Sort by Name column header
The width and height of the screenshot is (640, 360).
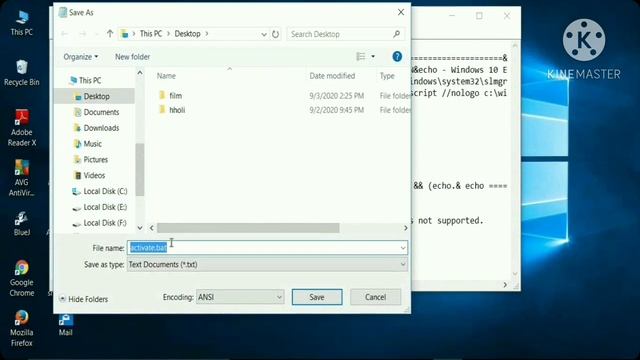point(166,76)
